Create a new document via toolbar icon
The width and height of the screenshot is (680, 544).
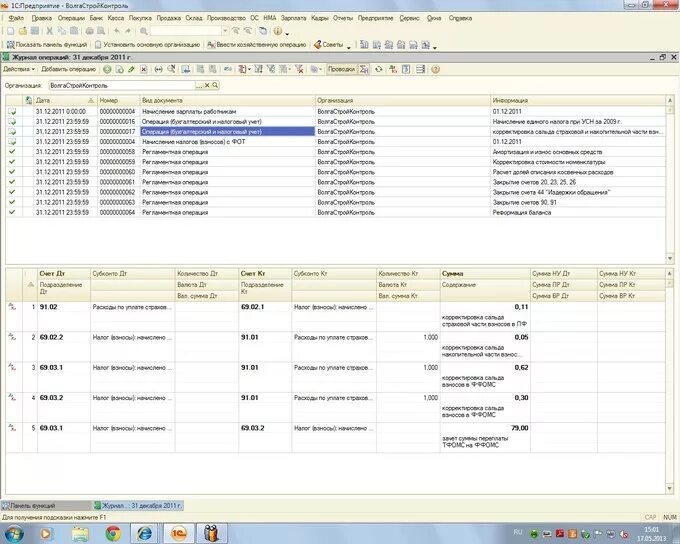pyautogui.click(x=10, y=31)
